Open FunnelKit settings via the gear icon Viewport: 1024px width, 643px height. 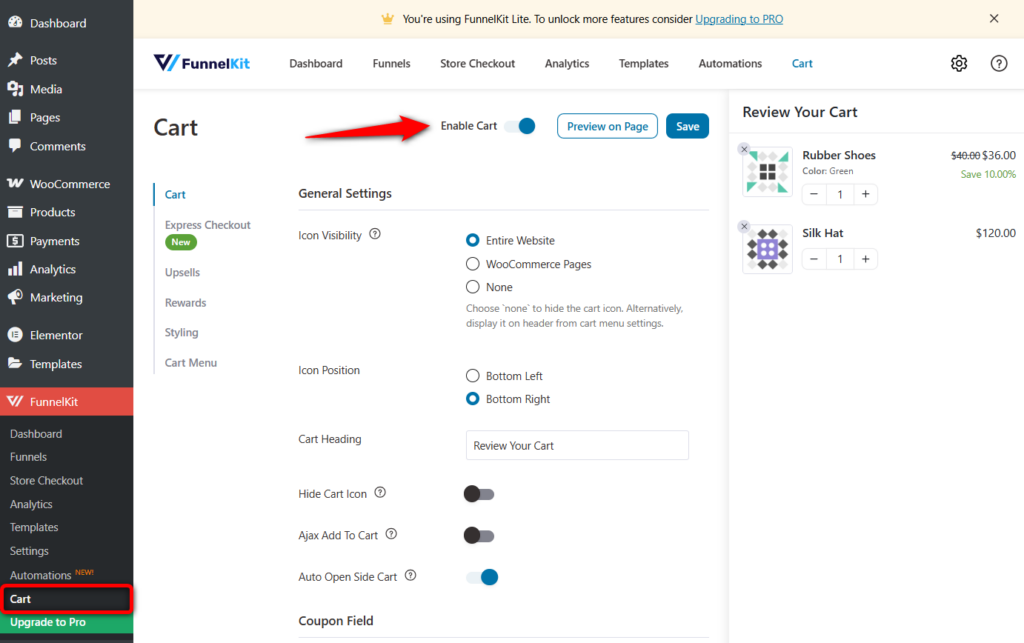[959, 62]
